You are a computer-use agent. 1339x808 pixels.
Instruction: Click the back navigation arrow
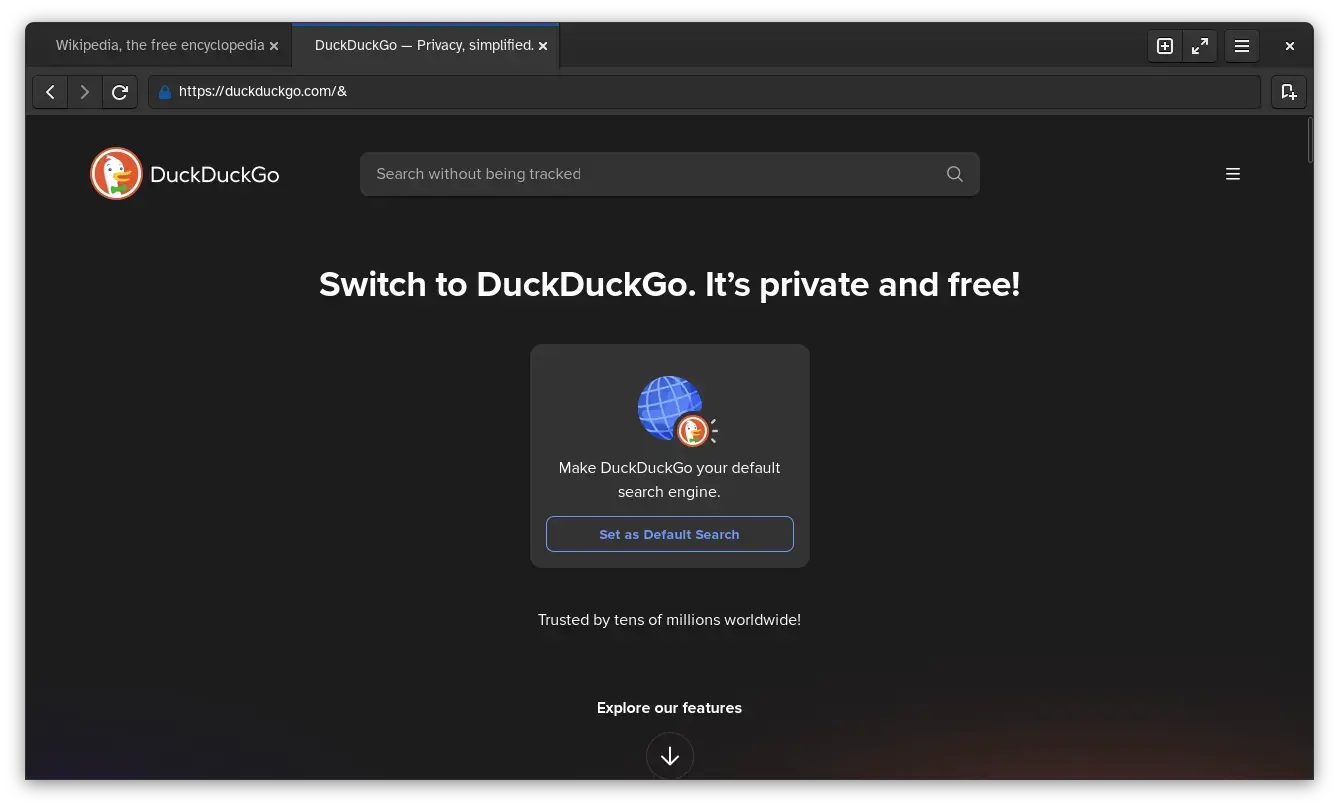50,92
